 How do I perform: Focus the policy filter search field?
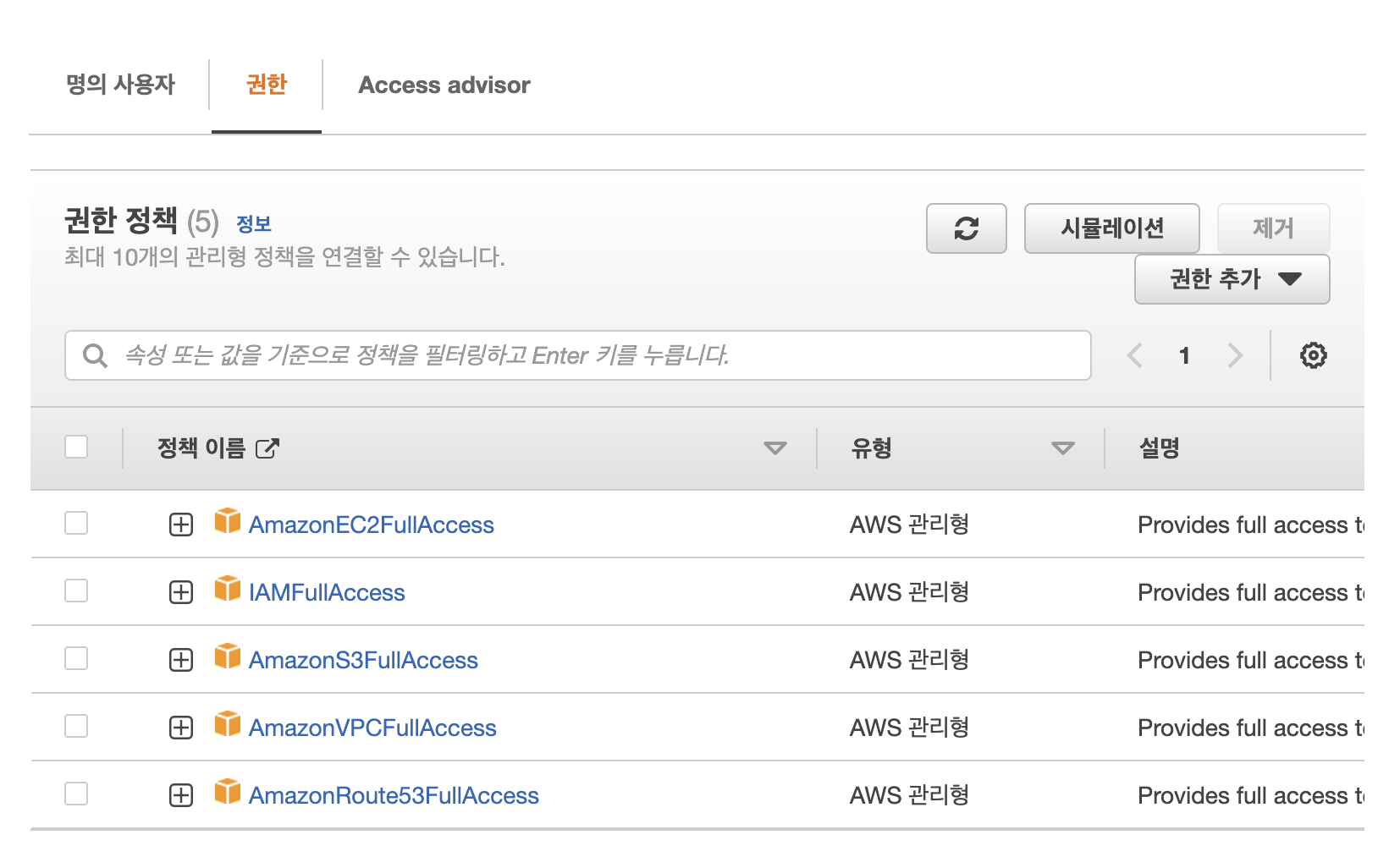(x=578, y=355)
